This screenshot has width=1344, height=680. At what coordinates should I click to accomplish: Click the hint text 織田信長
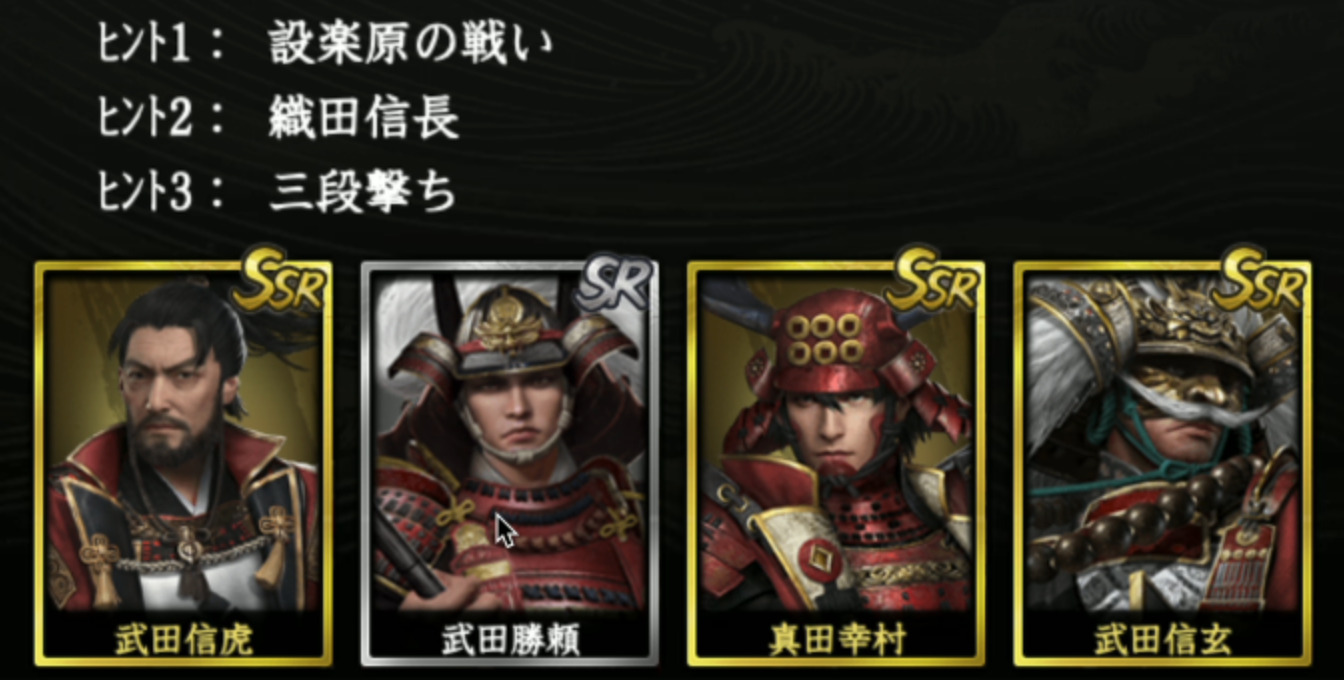coord(364,119)
